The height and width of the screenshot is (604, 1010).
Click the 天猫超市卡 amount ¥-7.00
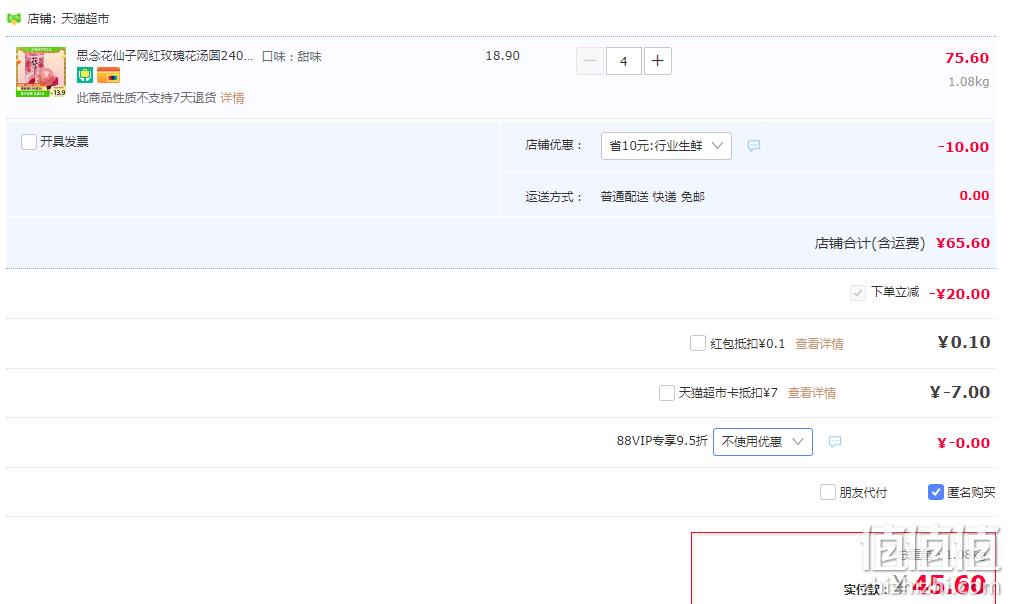tap(960, 392)
